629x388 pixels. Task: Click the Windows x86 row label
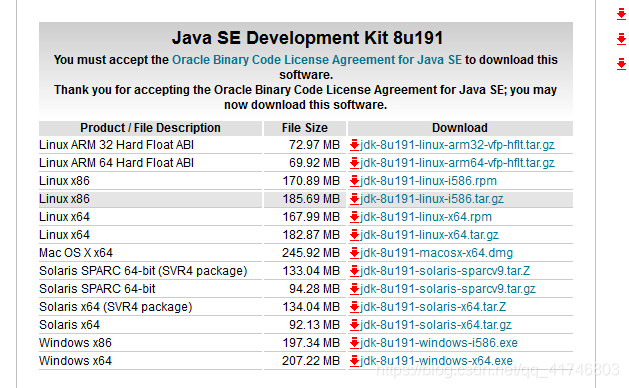pos(75,343)
